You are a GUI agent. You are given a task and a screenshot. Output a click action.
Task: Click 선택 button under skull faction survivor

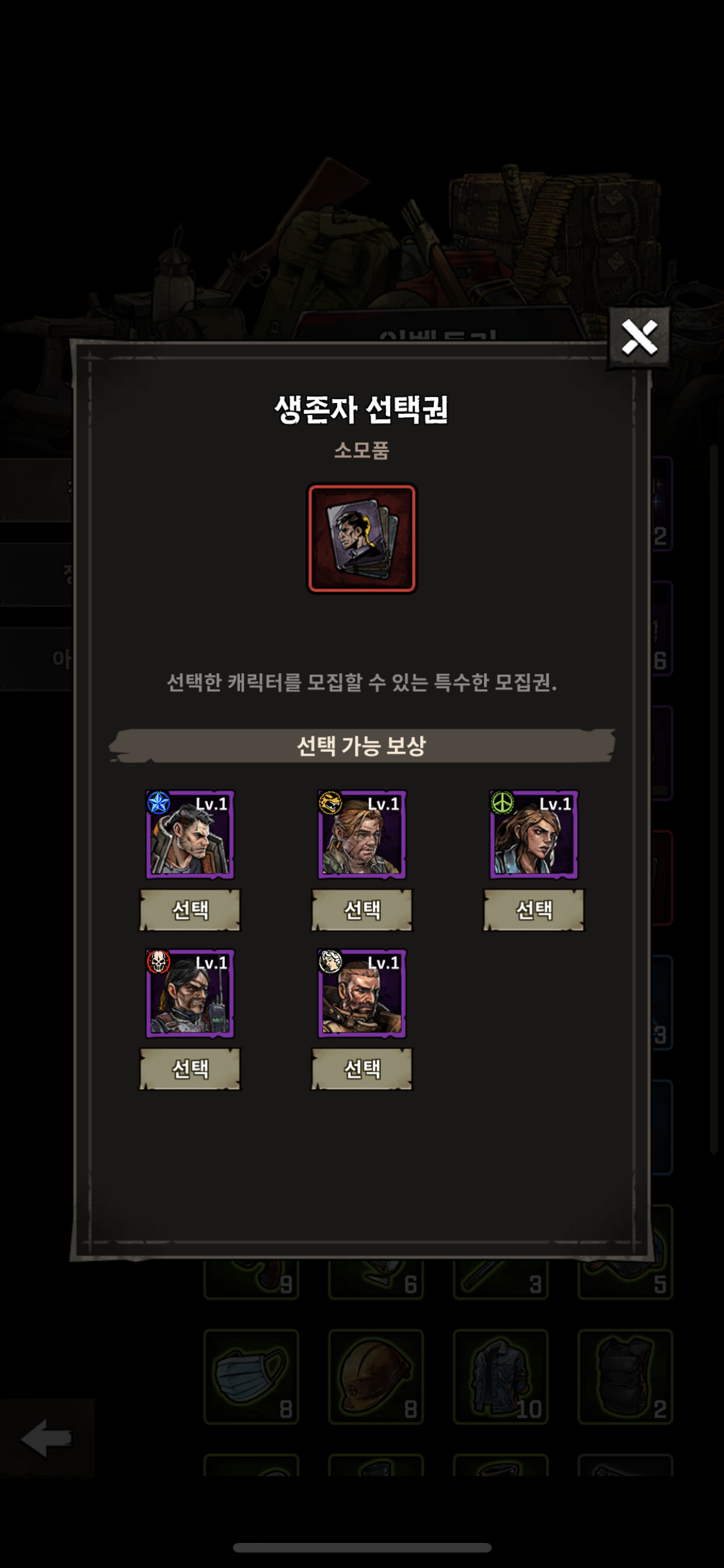tap(190, 1069)
